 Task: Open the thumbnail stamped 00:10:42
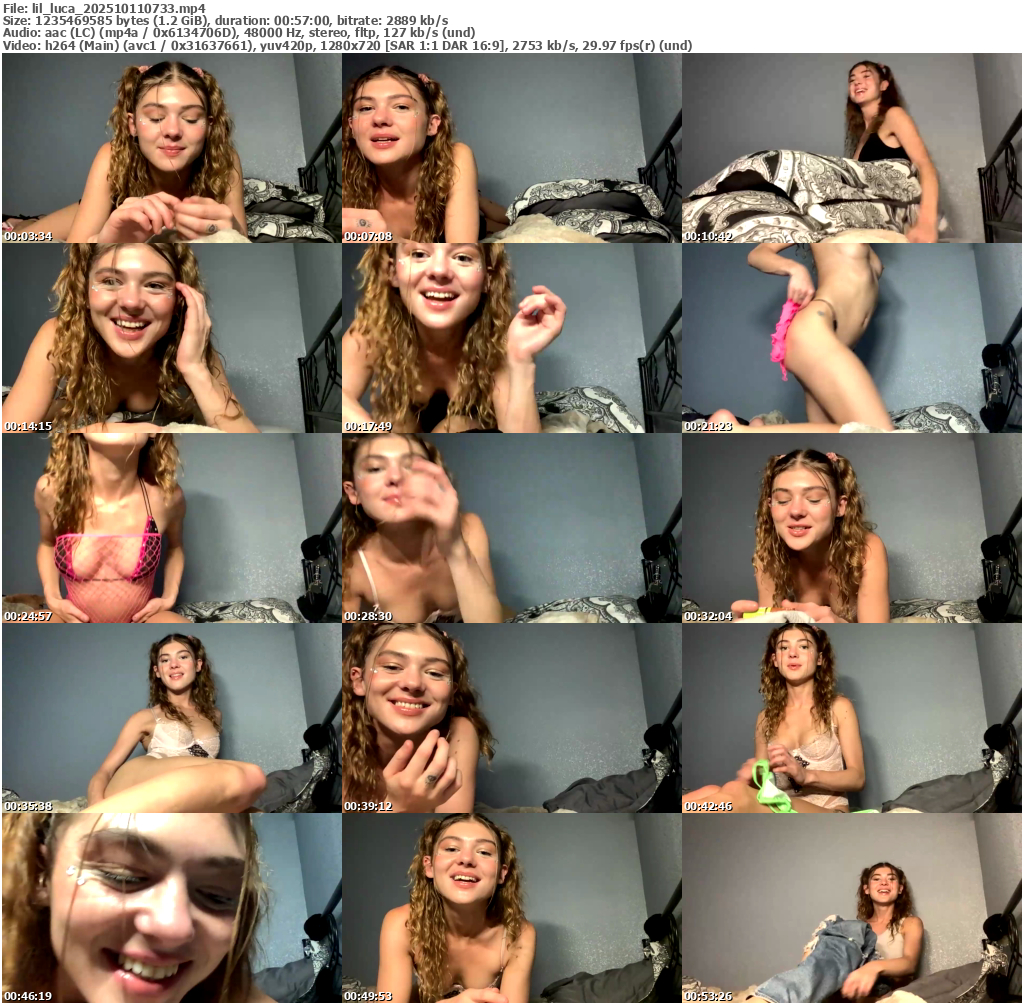[x=852, y=148]
